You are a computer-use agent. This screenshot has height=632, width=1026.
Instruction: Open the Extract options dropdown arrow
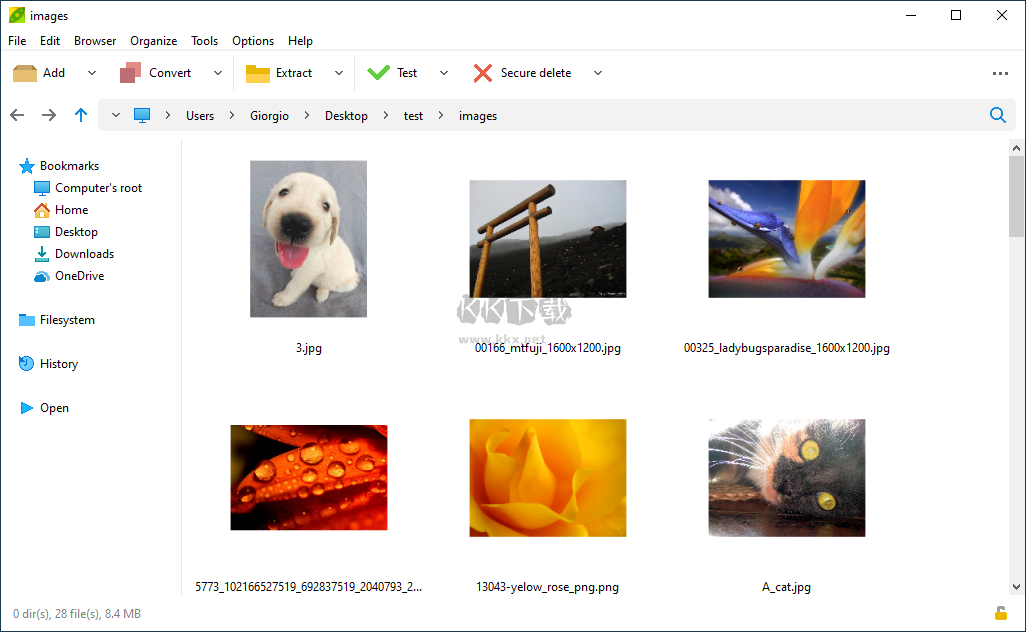click(x=338, y=73)
